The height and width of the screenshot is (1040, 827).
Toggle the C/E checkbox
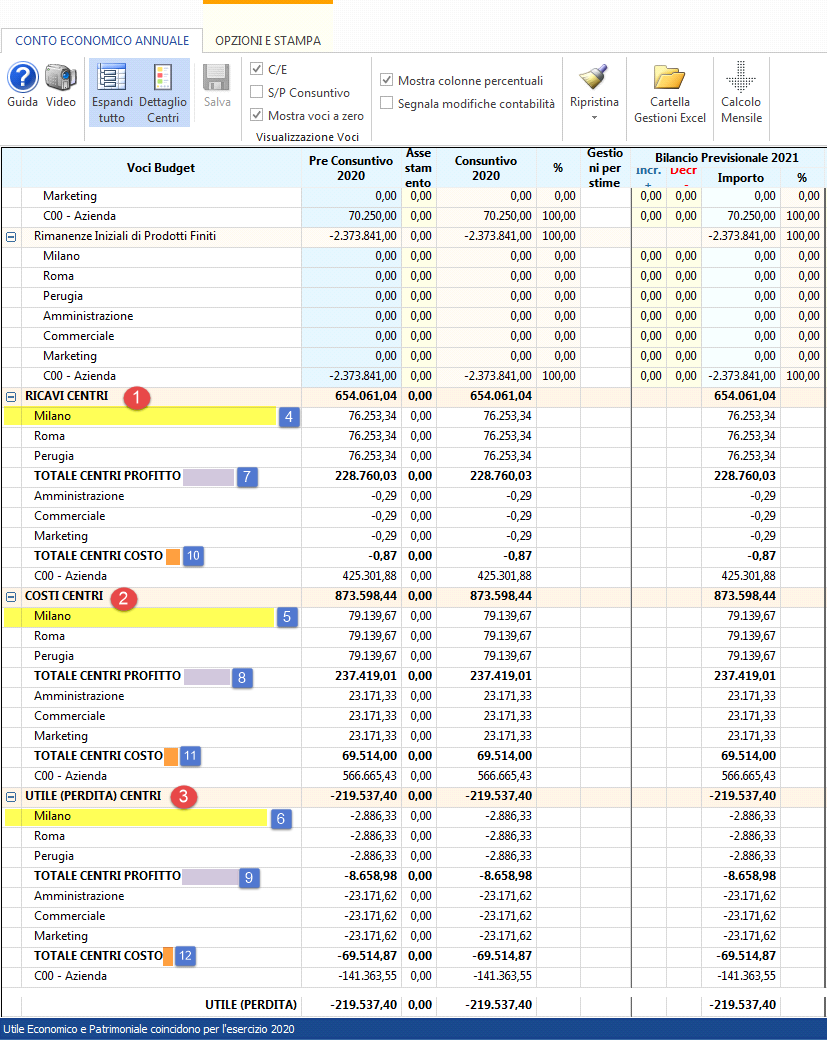click(x=257, y=69)
